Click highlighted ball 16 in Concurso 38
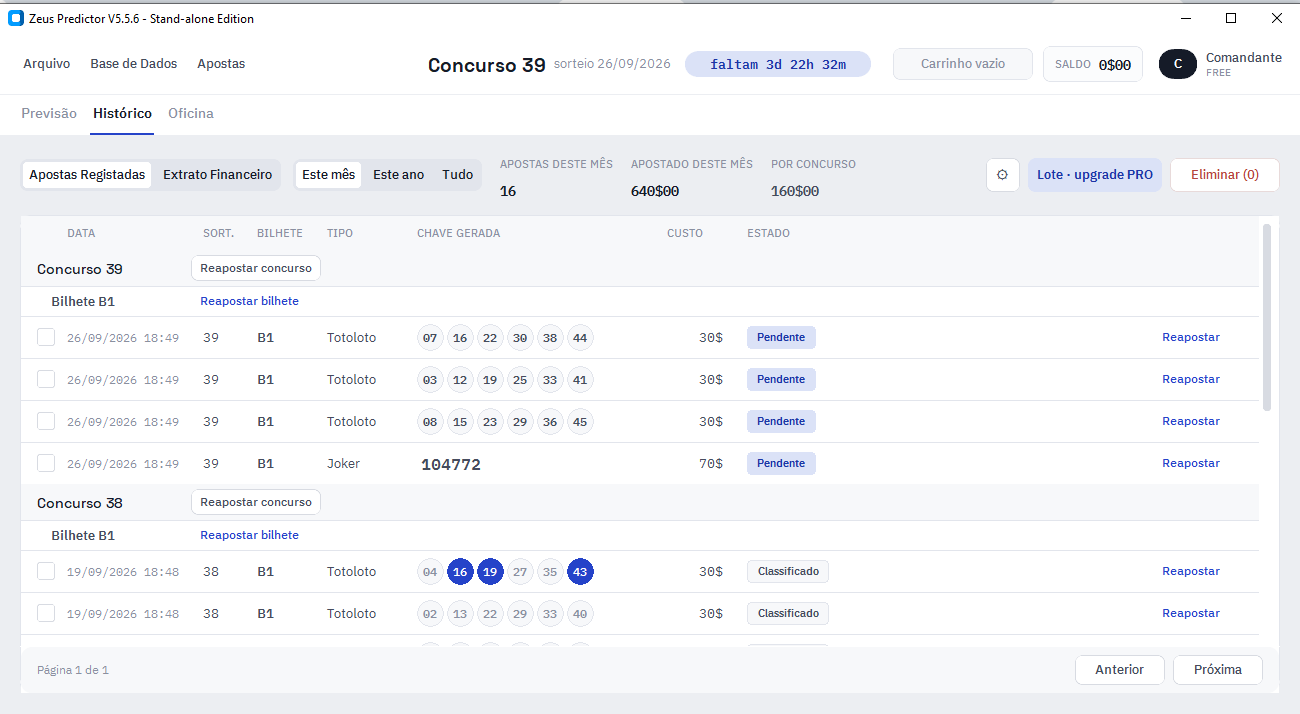 tap(460, 572)
